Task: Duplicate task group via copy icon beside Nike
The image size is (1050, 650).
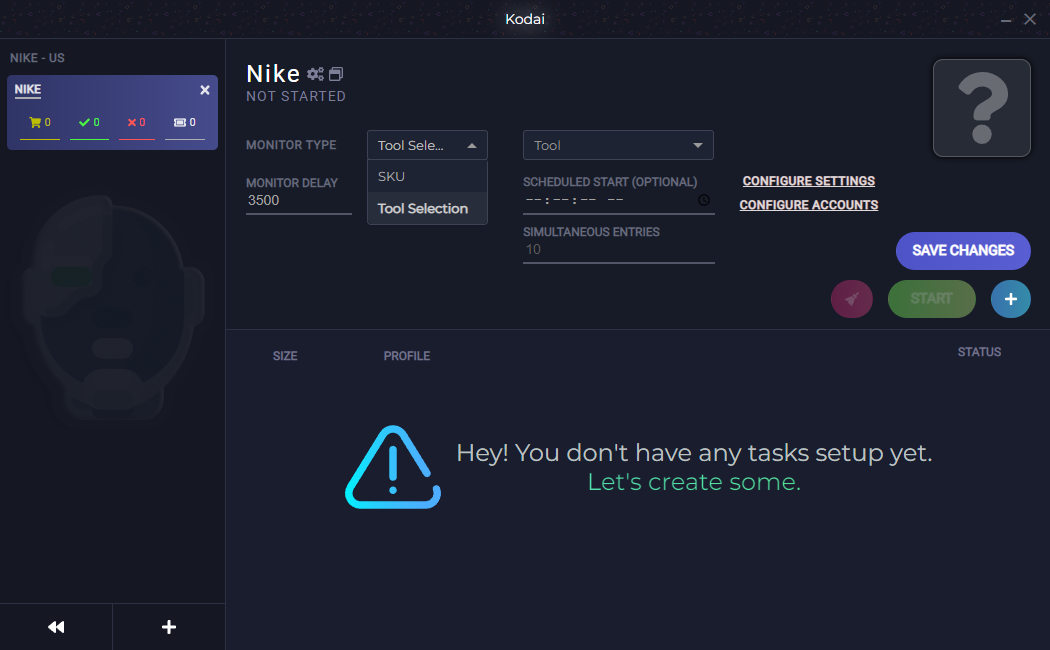Action: pos(335,74)
